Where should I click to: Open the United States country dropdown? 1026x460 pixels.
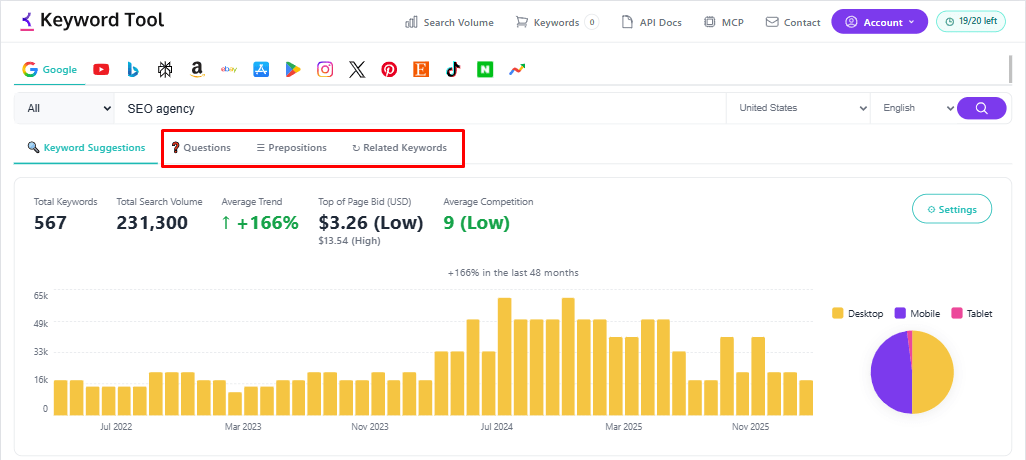coord(798,108)
